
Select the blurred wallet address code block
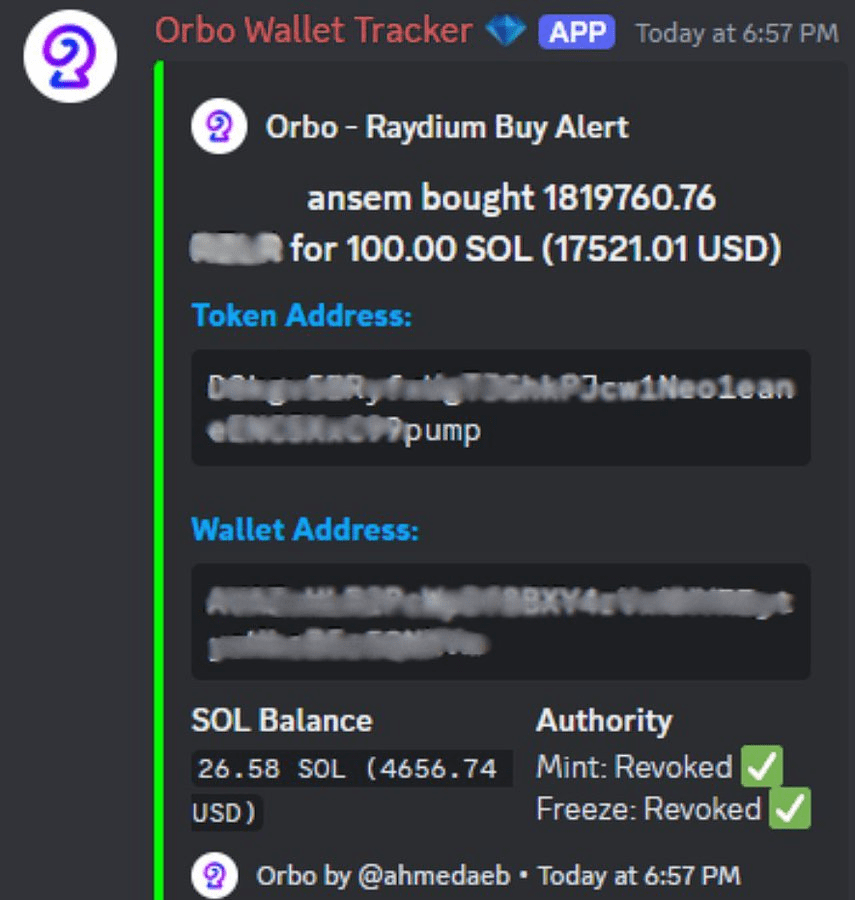[x=500, y=622]
